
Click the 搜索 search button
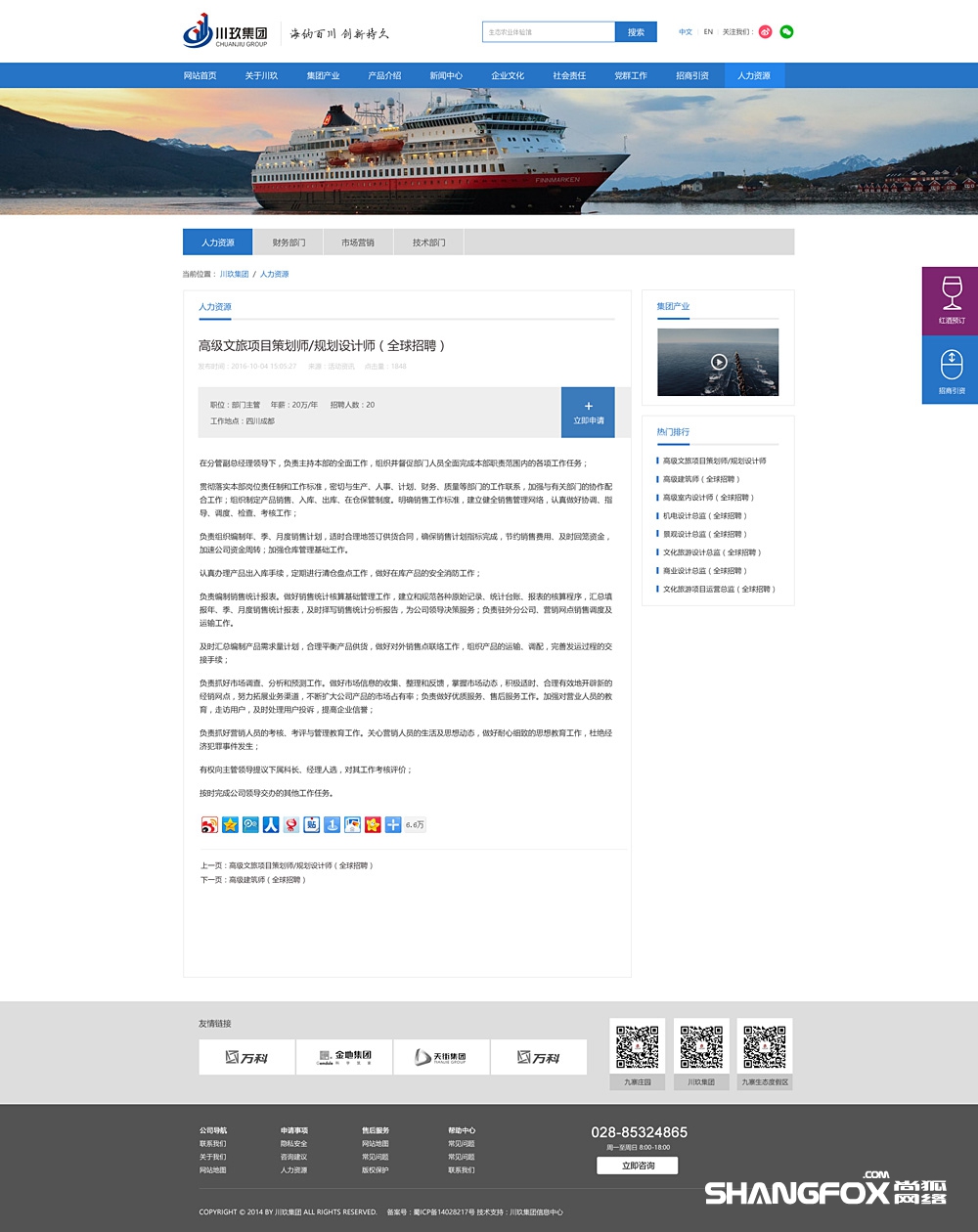pos(636,32)
